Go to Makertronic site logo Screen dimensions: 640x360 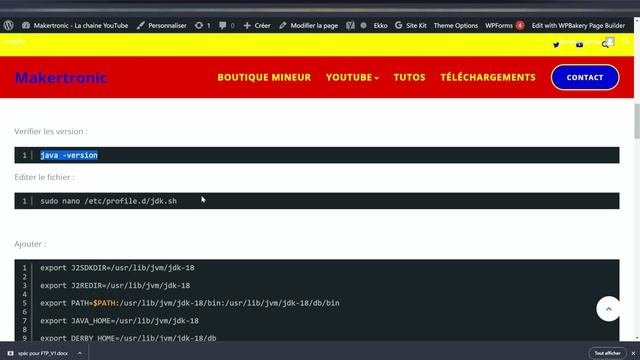[x=61, y=77]
